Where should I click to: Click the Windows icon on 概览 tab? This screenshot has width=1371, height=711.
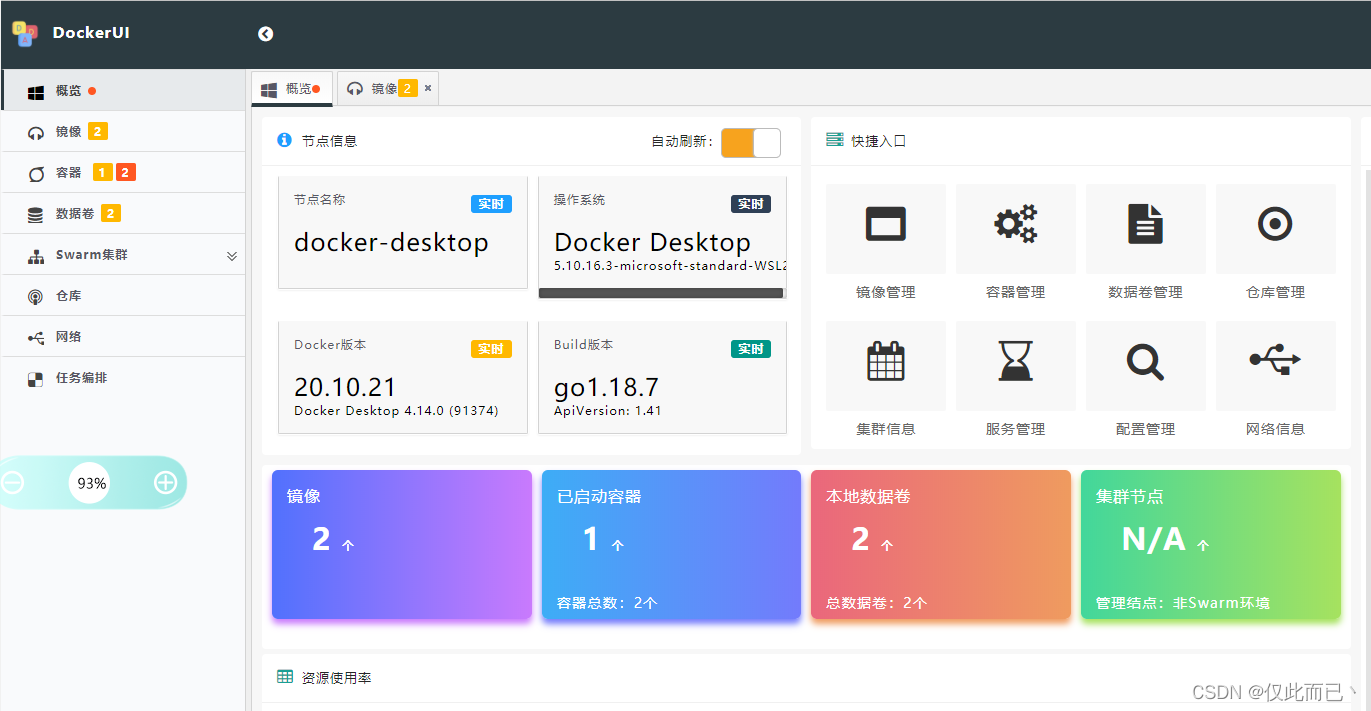[x=269, y=90]
